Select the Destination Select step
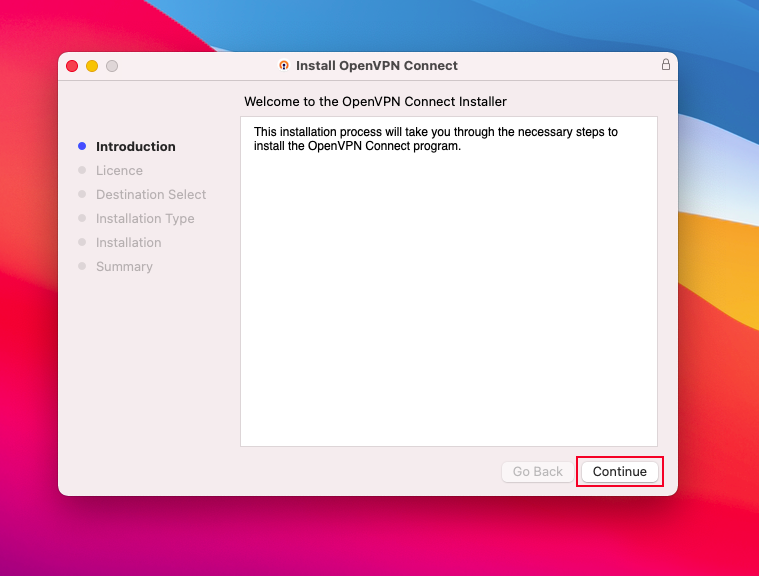The height and width of the screenshot is (576, 759). coord(151,195)
